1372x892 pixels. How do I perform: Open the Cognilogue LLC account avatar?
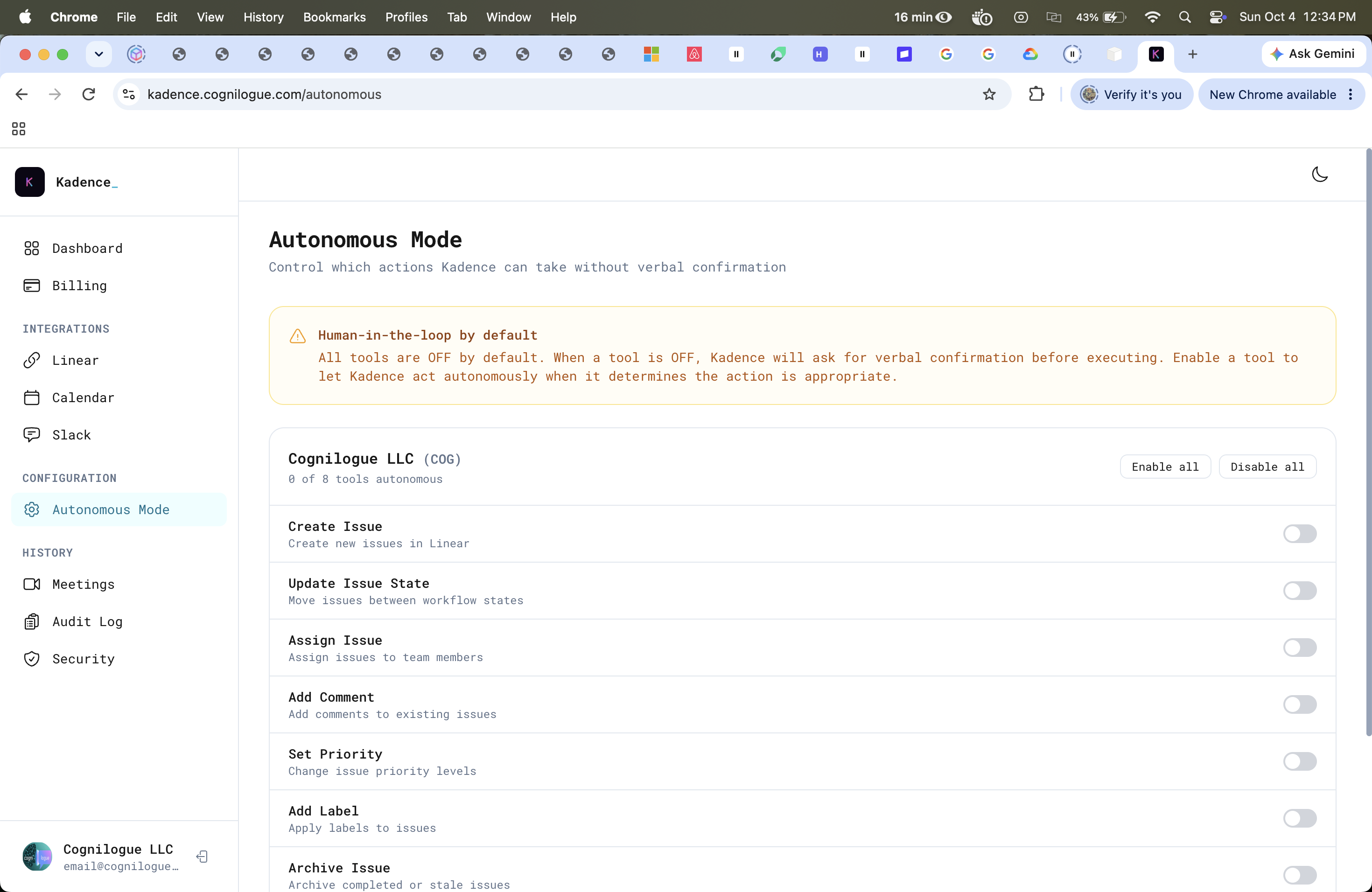click(x=37, y=857)
